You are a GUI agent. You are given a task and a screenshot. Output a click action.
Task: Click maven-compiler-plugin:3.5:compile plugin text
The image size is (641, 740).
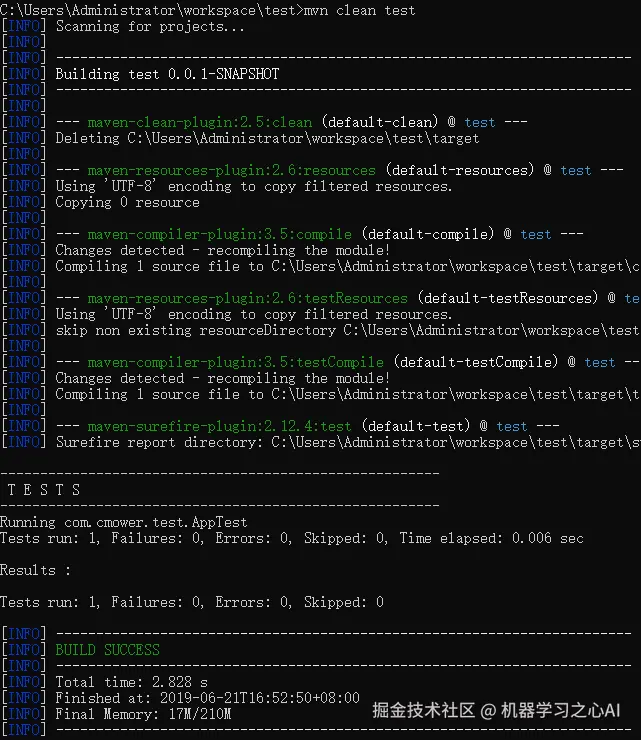click(x=219, y=234)
